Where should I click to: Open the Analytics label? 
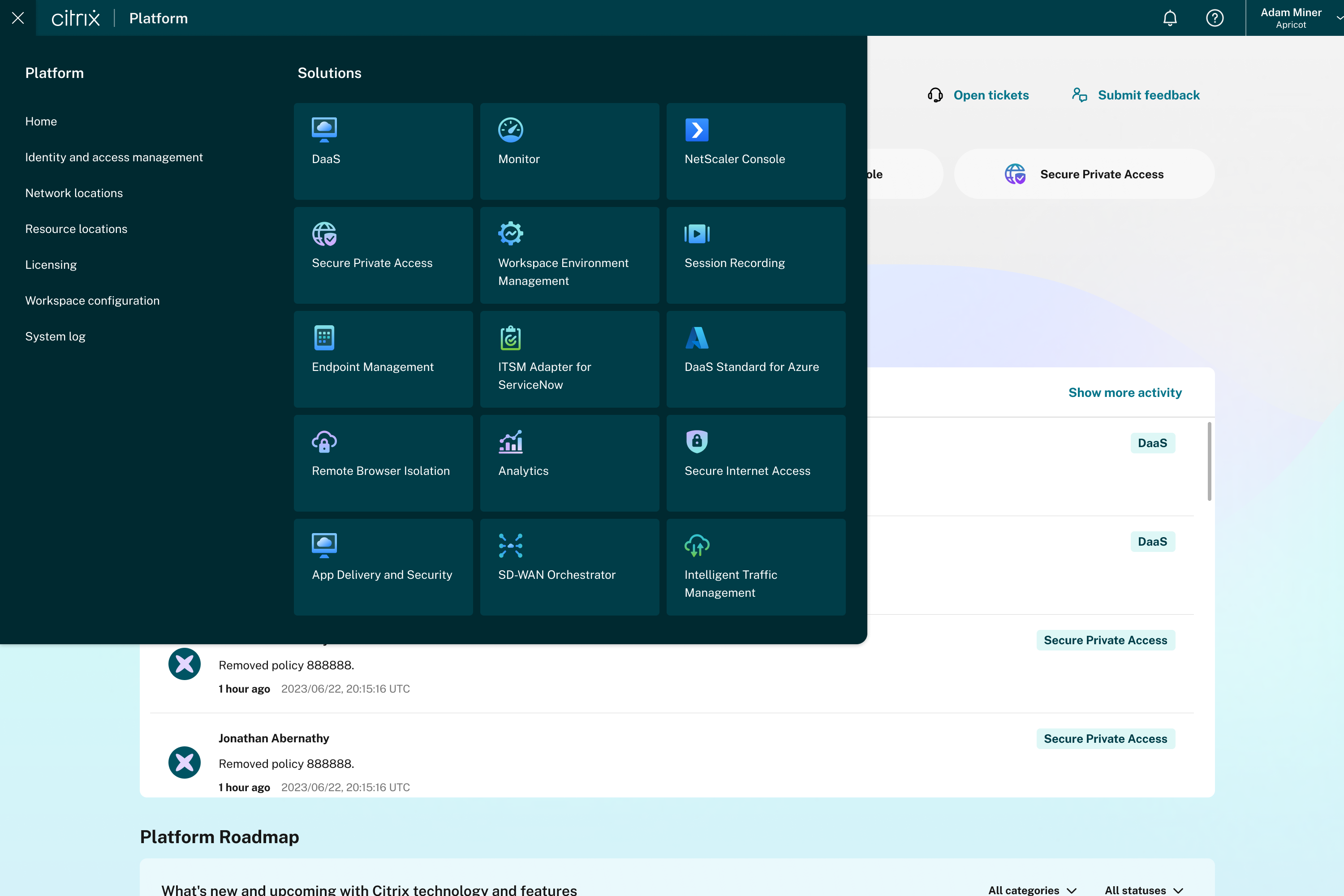coord(523,471)
